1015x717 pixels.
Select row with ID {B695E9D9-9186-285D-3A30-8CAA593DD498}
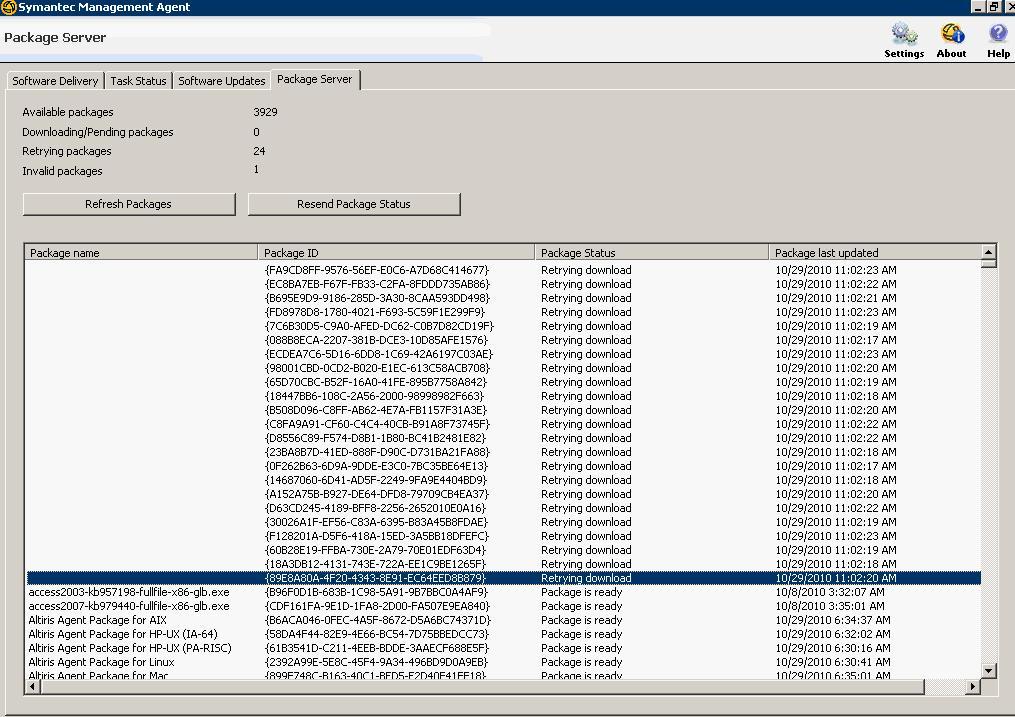(x=503, y=298)
